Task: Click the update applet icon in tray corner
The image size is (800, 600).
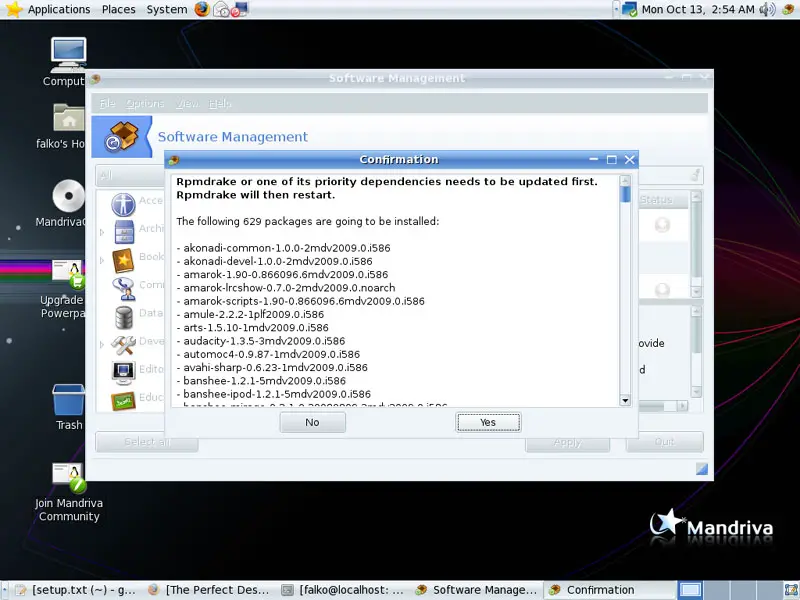Action: tap(788, 9)
